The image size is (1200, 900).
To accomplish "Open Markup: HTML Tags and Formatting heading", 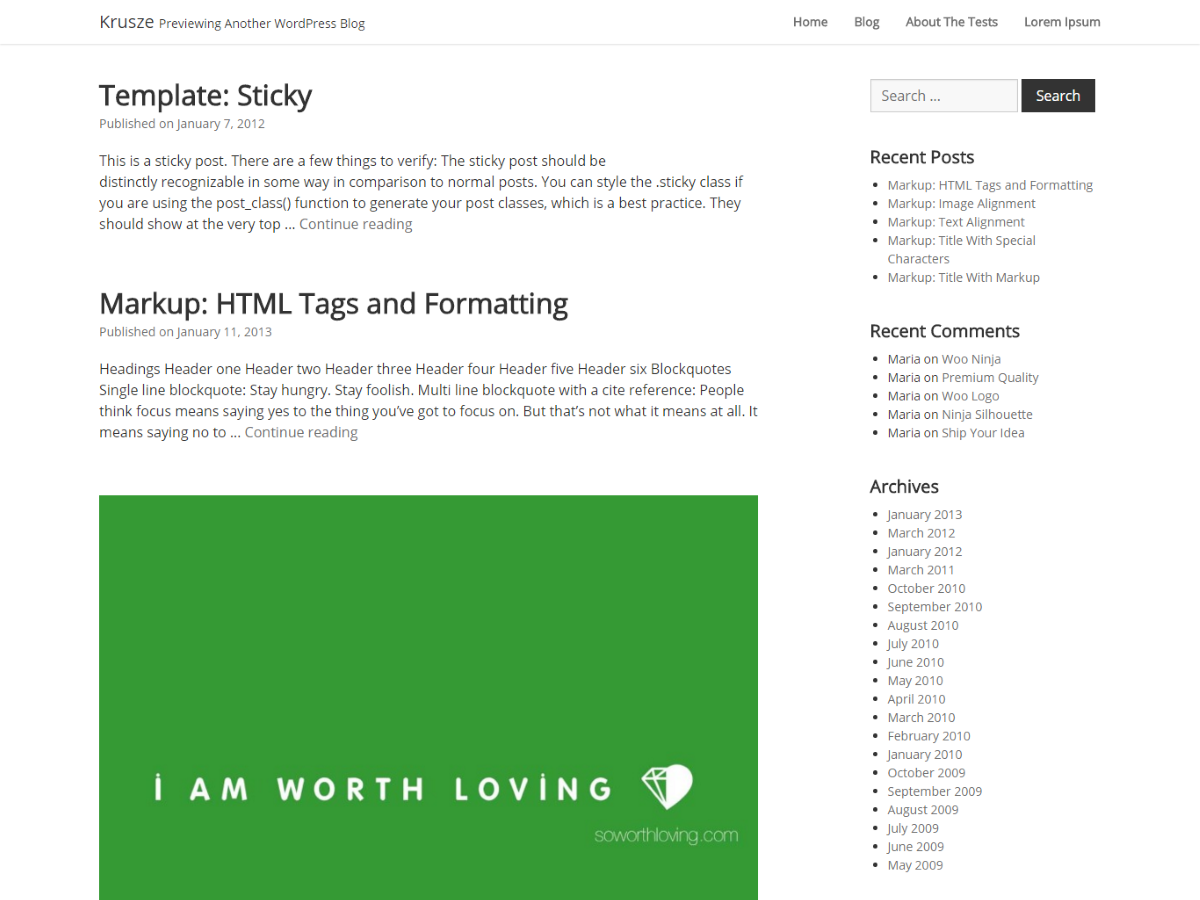I will [x=333, y=303].
